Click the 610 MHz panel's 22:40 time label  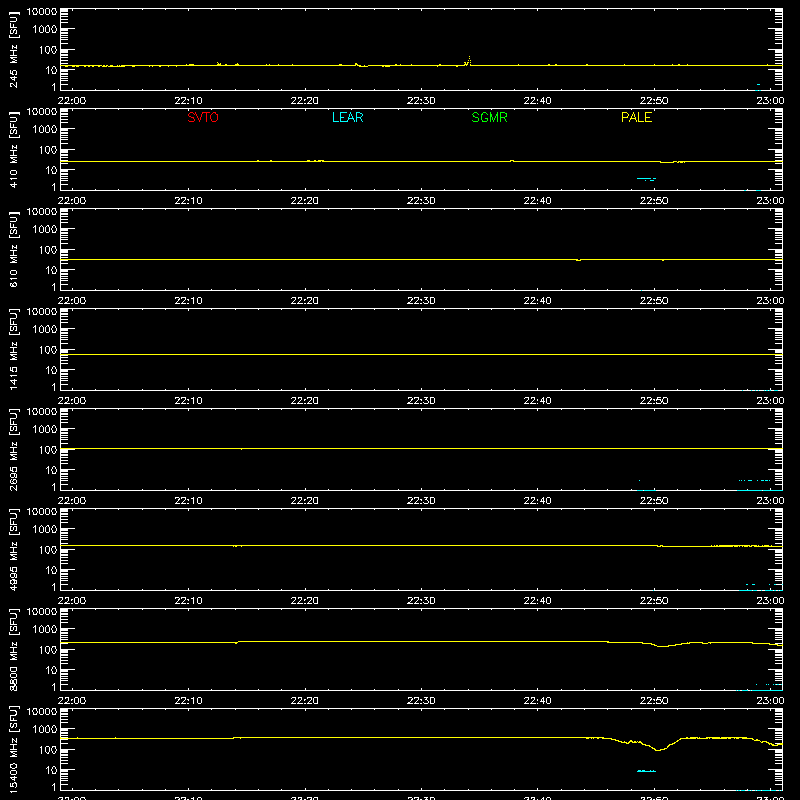pos(537,301)
